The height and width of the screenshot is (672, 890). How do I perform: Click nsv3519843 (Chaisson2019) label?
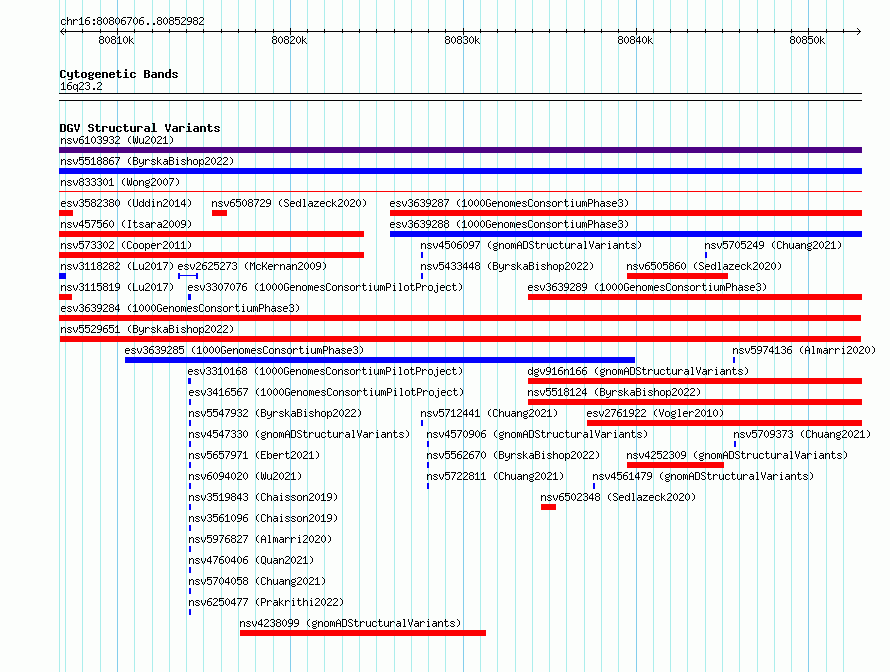[263, 497]
